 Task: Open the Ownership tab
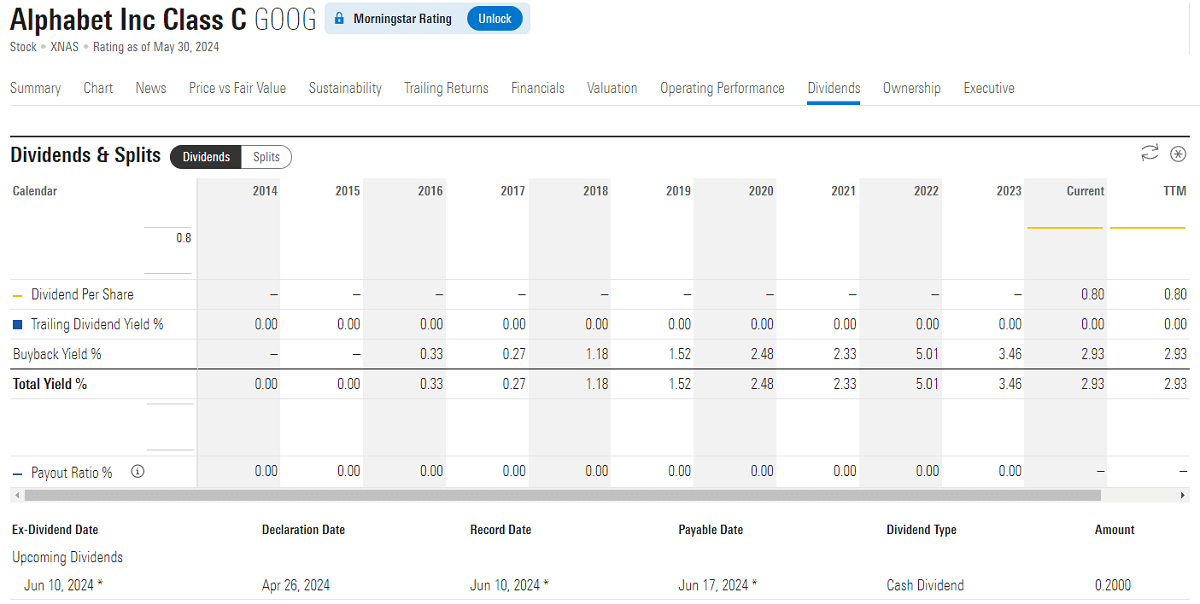(912, 88)
